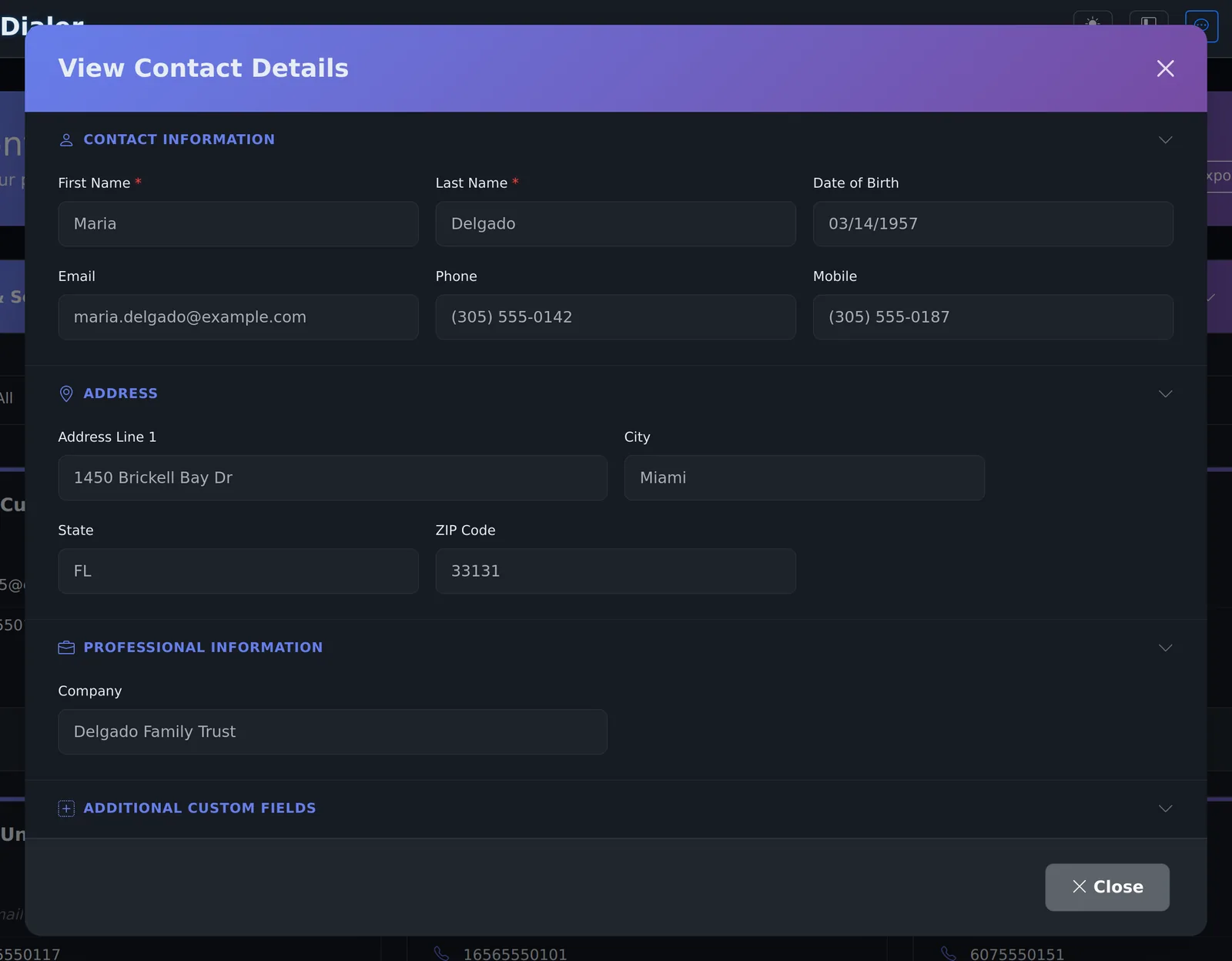Click the 16565550101 number in the background list
Viewport: 1232px width, 961px height.
(x=515, y=954)
